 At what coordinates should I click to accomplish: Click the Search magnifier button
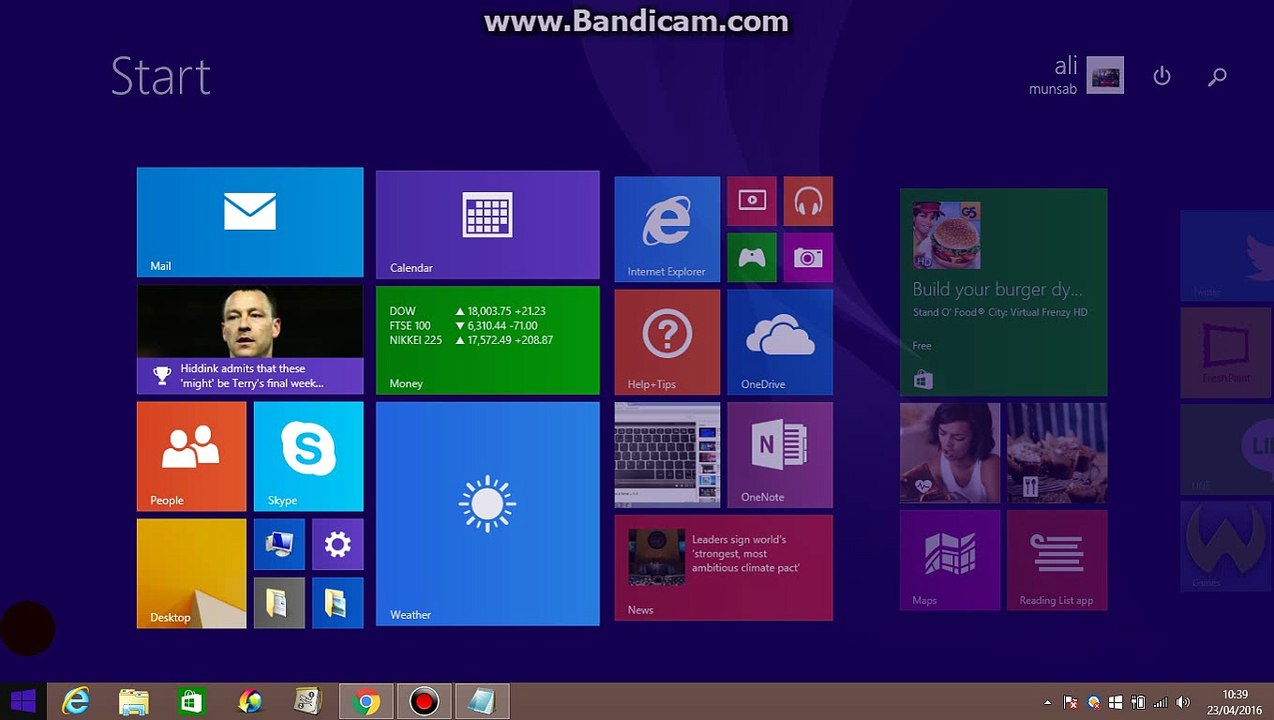click(x=1217, y=76)
